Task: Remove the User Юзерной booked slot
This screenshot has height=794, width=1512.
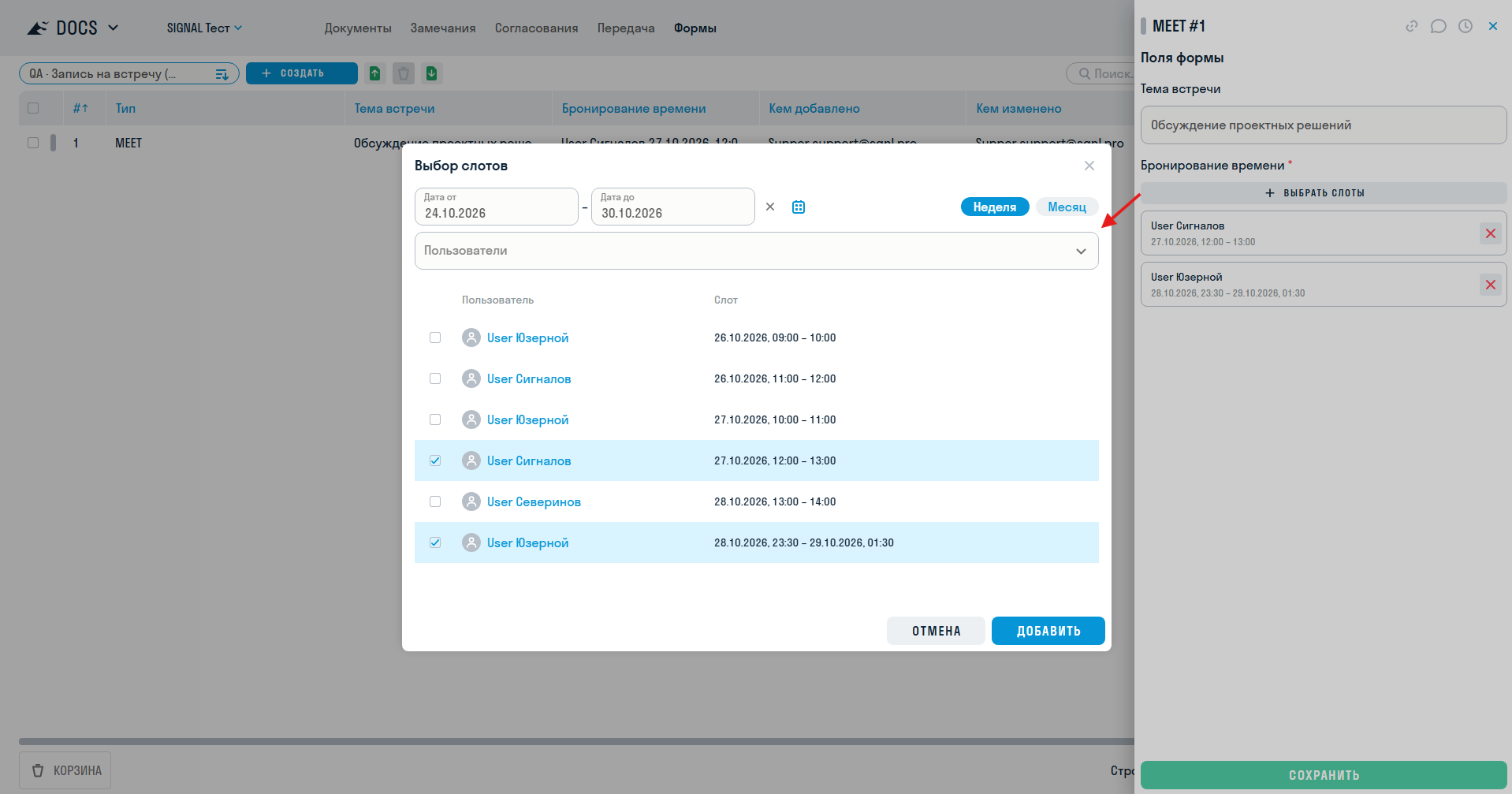Action: (1490, 285)
